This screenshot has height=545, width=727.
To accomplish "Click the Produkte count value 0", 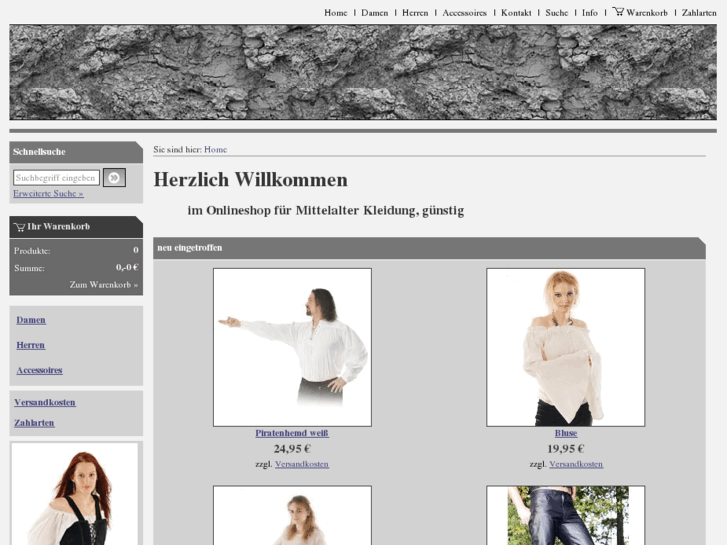I will pos(136,250).
